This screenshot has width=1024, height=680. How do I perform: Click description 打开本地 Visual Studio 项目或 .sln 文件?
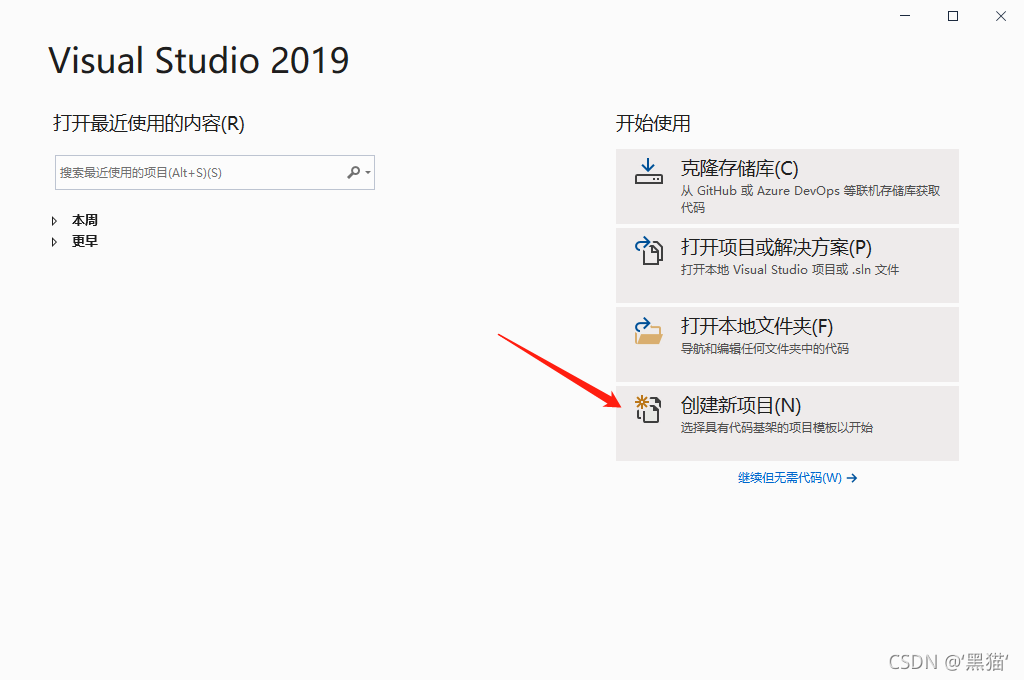(x=790, y=269)
